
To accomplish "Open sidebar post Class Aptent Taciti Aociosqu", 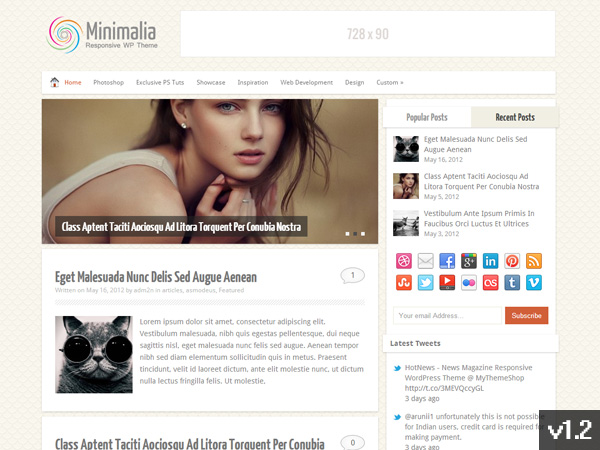I will pos(481,181).
